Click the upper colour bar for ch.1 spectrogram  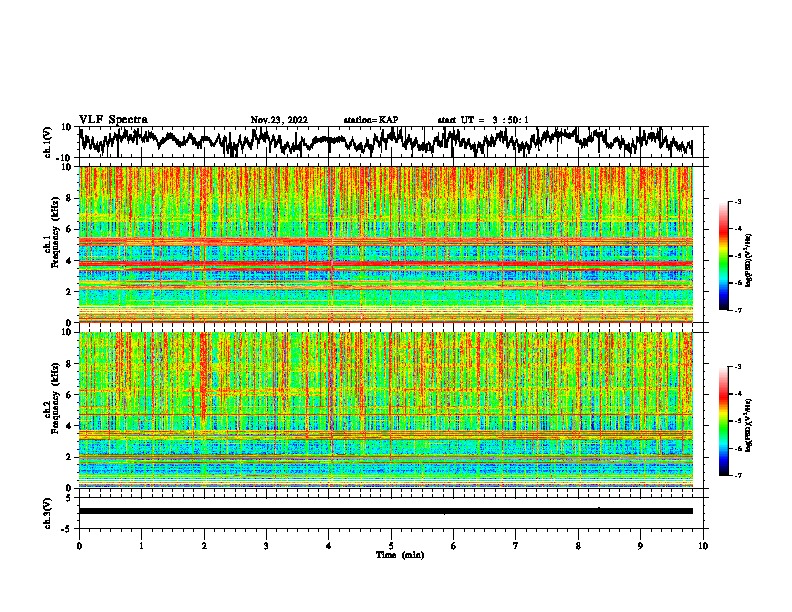(x=723, y=256)
